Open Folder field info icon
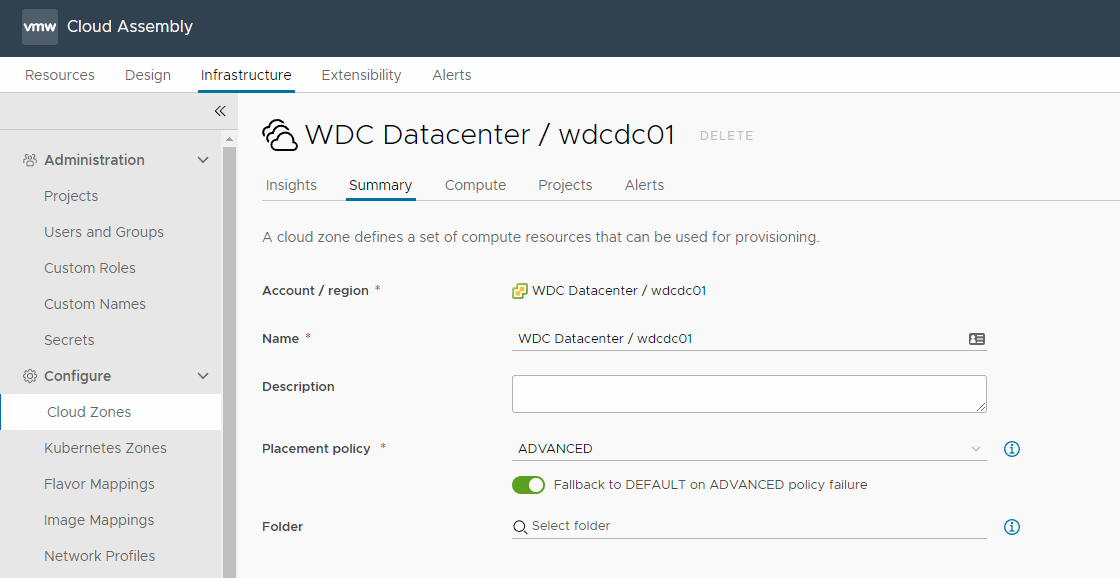 click(x=1011, y=527)
